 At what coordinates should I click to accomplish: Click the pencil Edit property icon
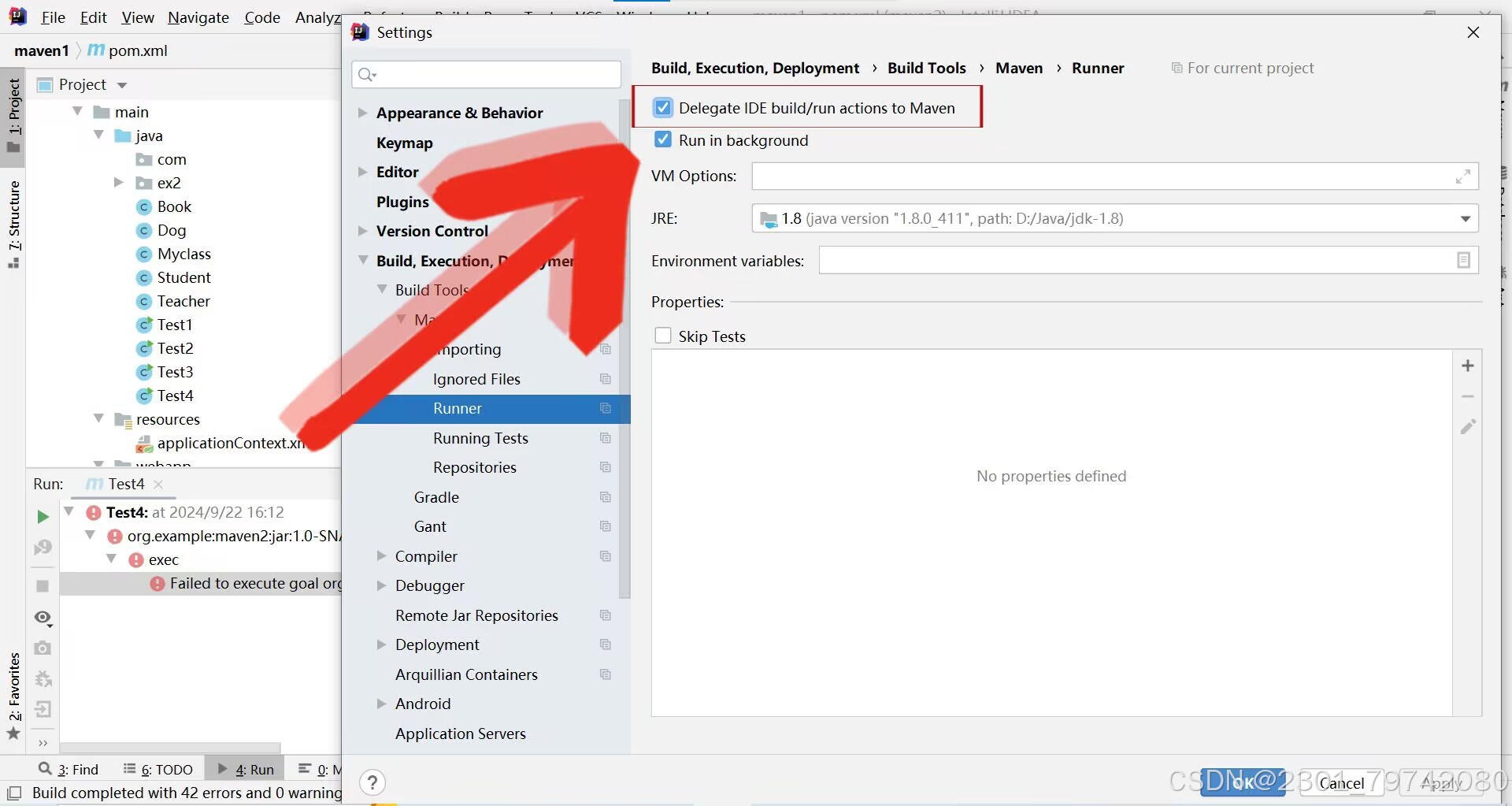[x=1468, y=426]
